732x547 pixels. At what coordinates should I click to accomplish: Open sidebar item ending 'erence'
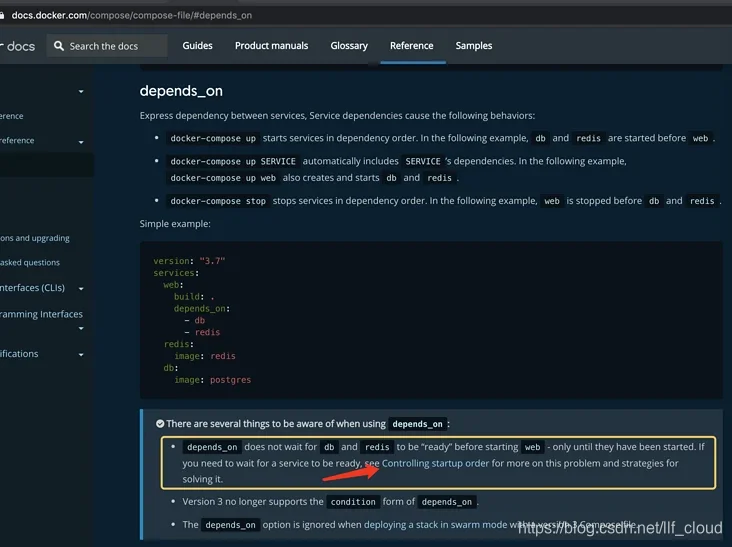tap(12, 116)
